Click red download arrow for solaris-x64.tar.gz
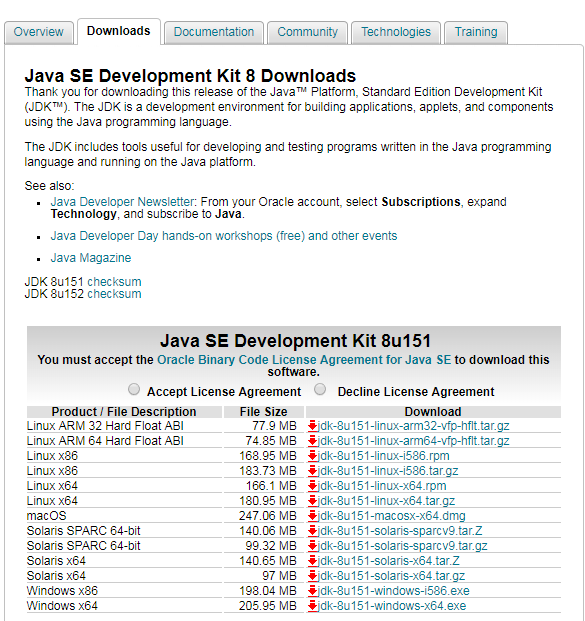This screenshot has height=621, width=585. point(313,576)
